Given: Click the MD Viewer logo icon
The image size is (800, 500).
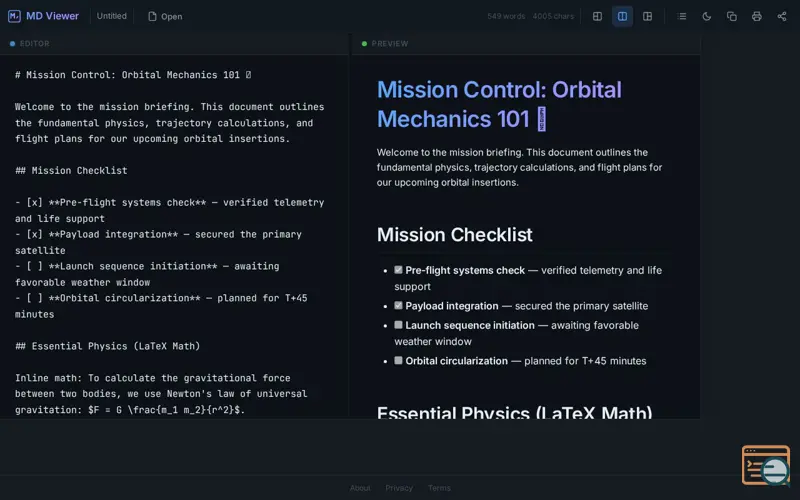Looking at the screenshot, I should [14, 16].
